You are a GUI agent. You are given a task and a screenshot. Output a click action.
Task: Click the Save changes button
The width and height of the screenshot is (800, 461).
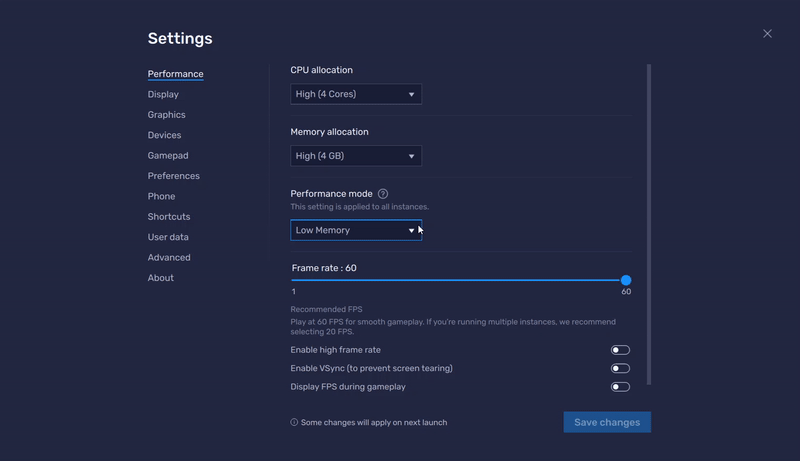[607, 422]
